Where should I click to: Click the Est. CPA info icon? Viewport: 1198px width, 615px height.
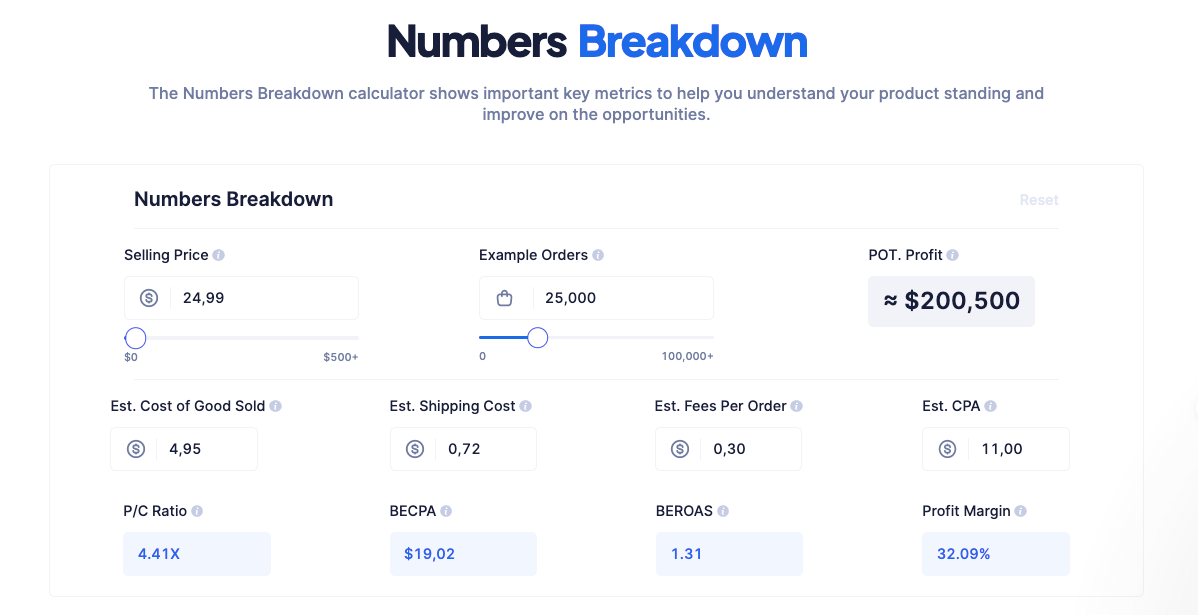coord(990,406)
